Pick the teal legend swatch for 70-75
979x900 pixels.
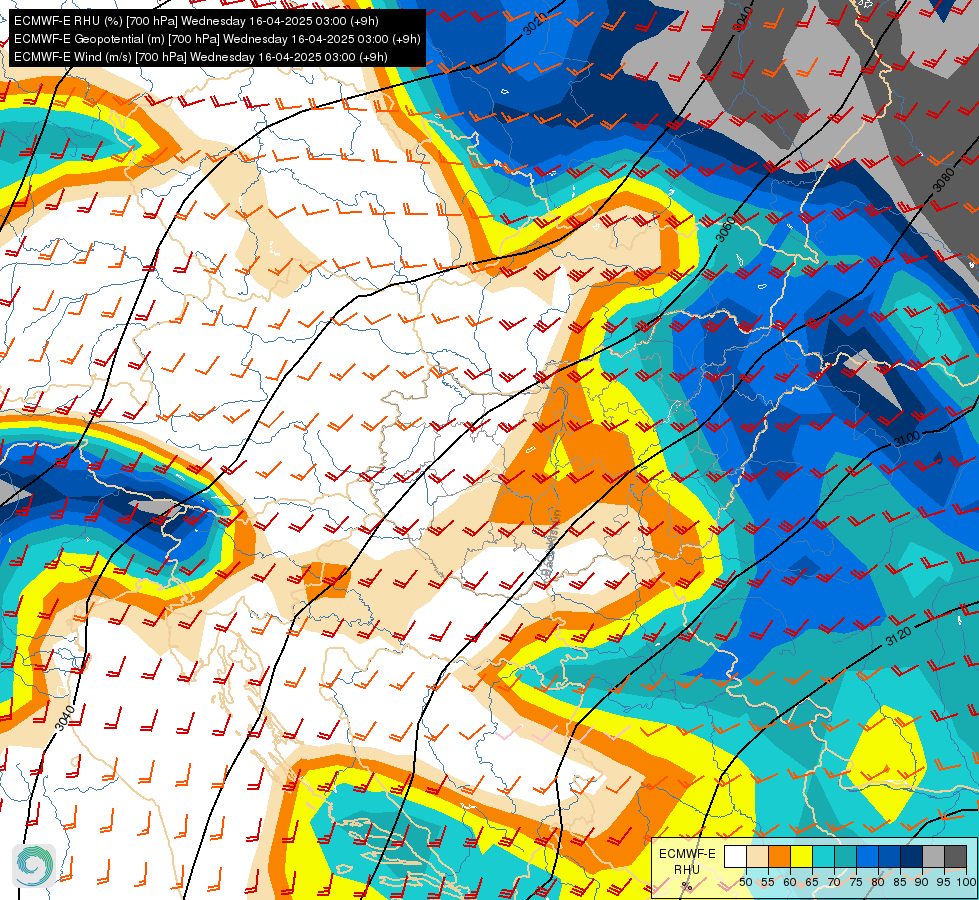(x=845, y=856)
